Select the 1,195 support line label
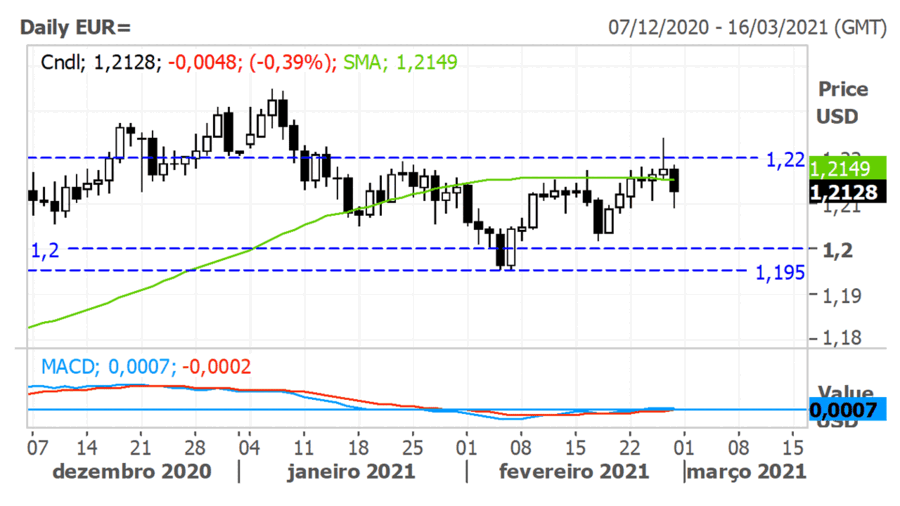 [x=780, y=272]
